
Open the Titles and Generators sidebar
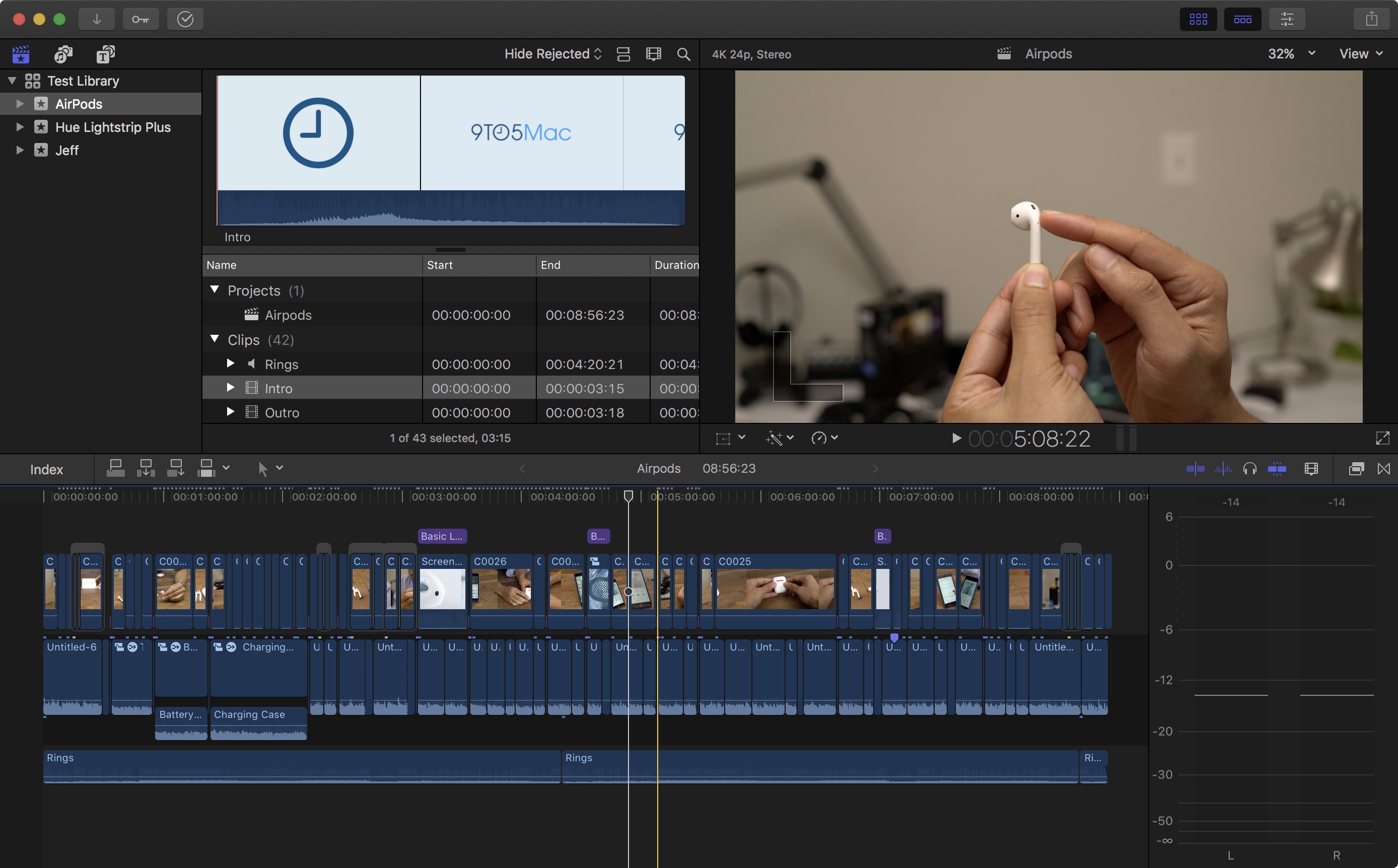tap(105, 54)
